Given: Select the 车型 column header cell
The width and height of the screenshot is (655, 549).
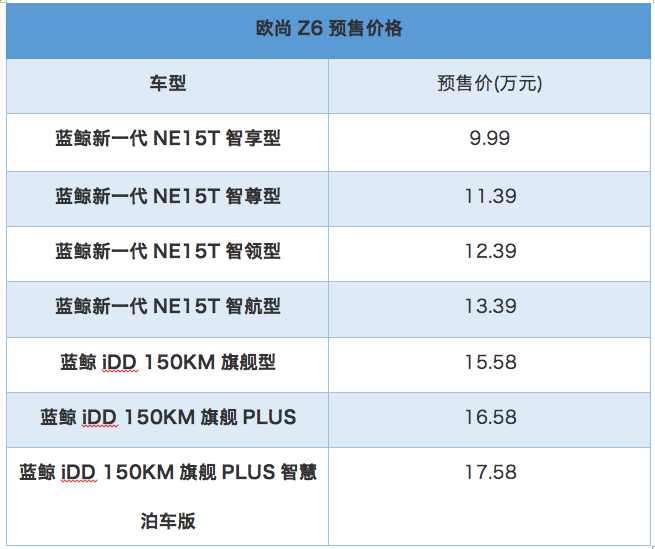Looking at the screenshot, I should pyautogui.click(x=167, y=84).
